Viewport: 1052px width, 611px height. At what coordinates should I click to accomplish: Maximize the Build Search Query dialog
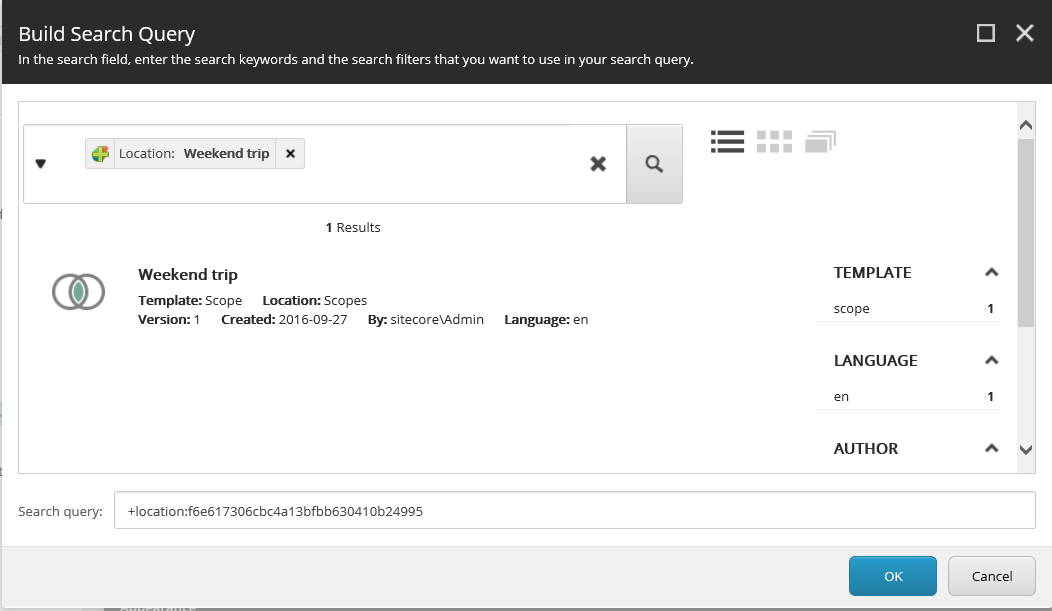(986, 32)
